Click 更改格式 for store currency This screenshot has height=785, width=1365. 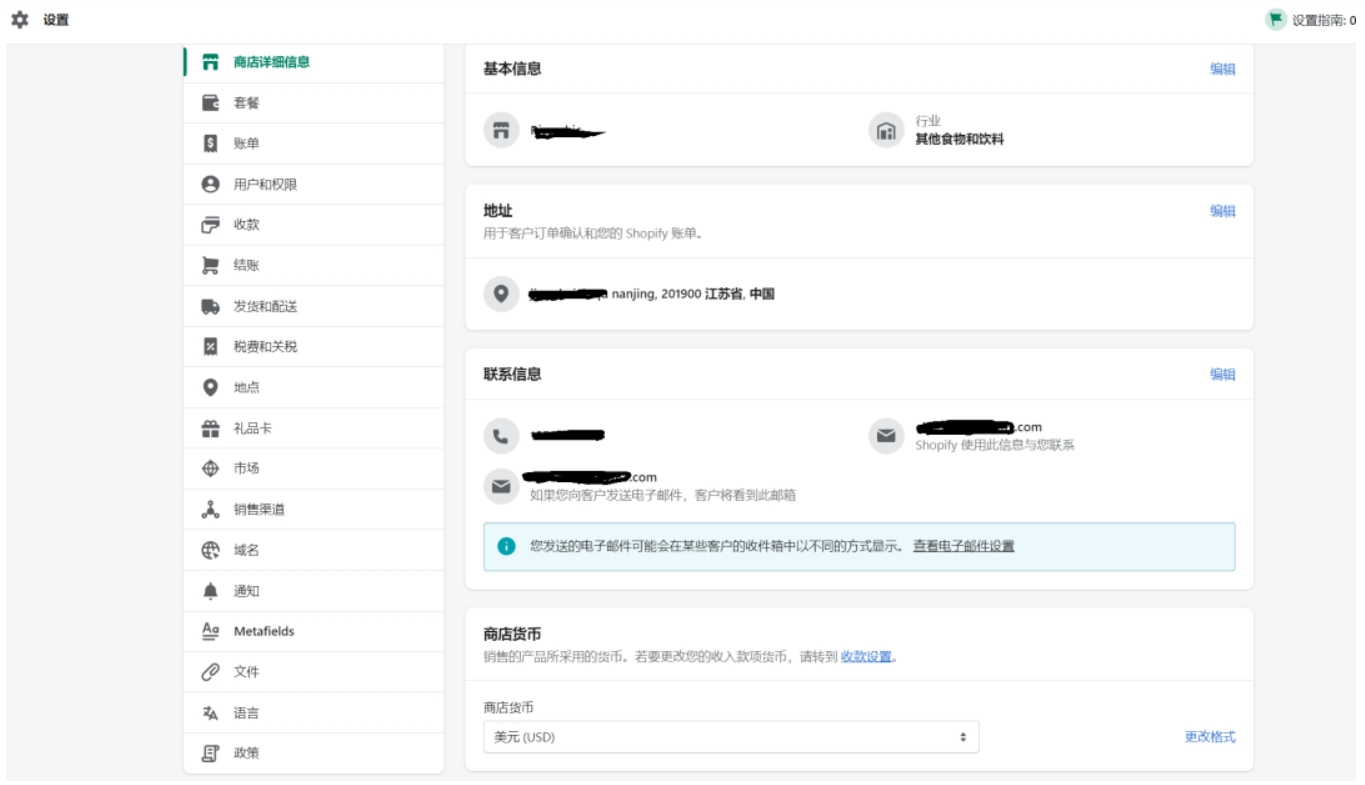(1210, 737)
